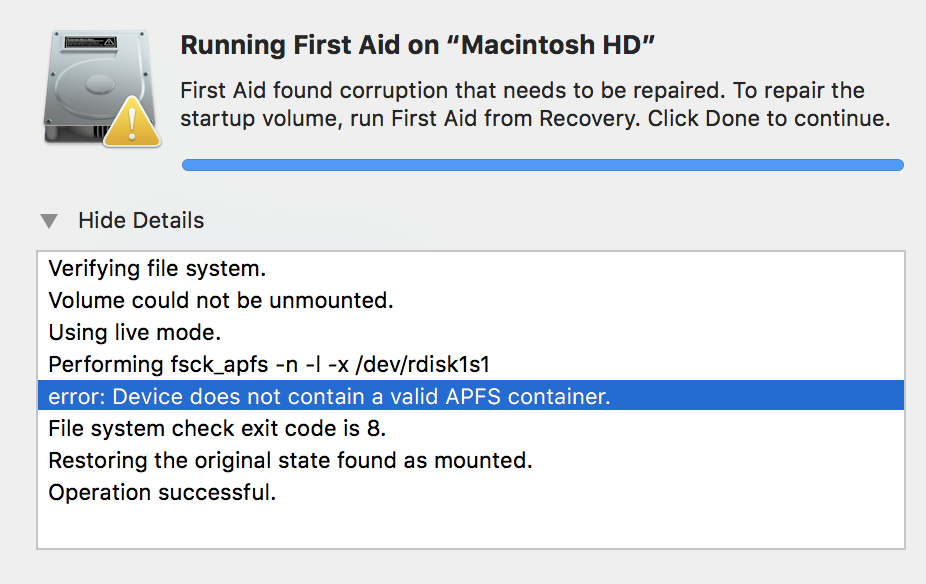Click the Hide Details label
Viewport: 926px width, 584px height.
[141, 220]
